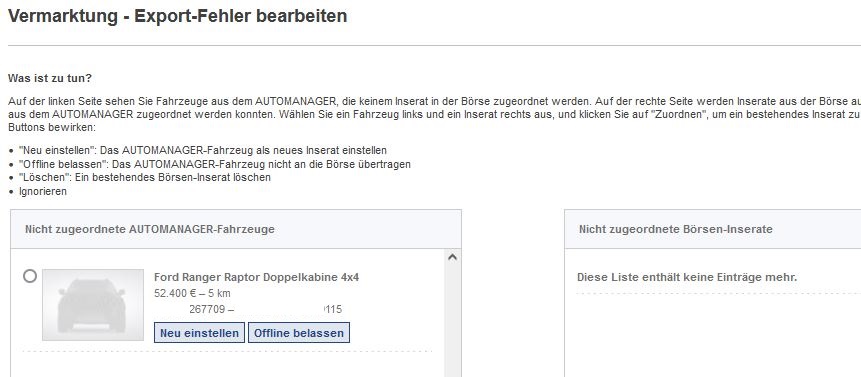Click the "Neu einstellen" bullet explanation
Screen dimensions: 861x377
(203, 150)
